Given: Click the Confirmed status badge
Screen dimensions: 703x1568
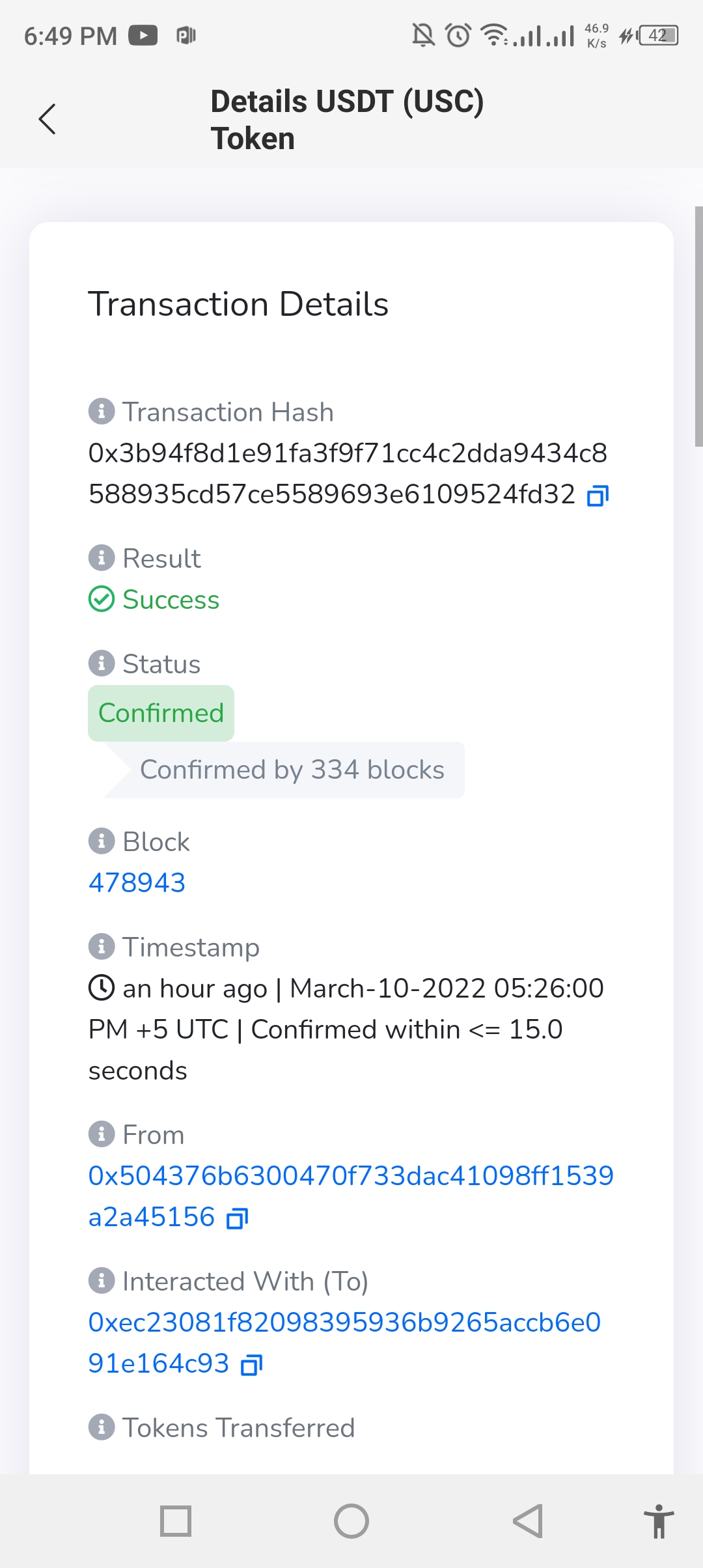Looking at the screenshot, I should [x=160, y=713].
